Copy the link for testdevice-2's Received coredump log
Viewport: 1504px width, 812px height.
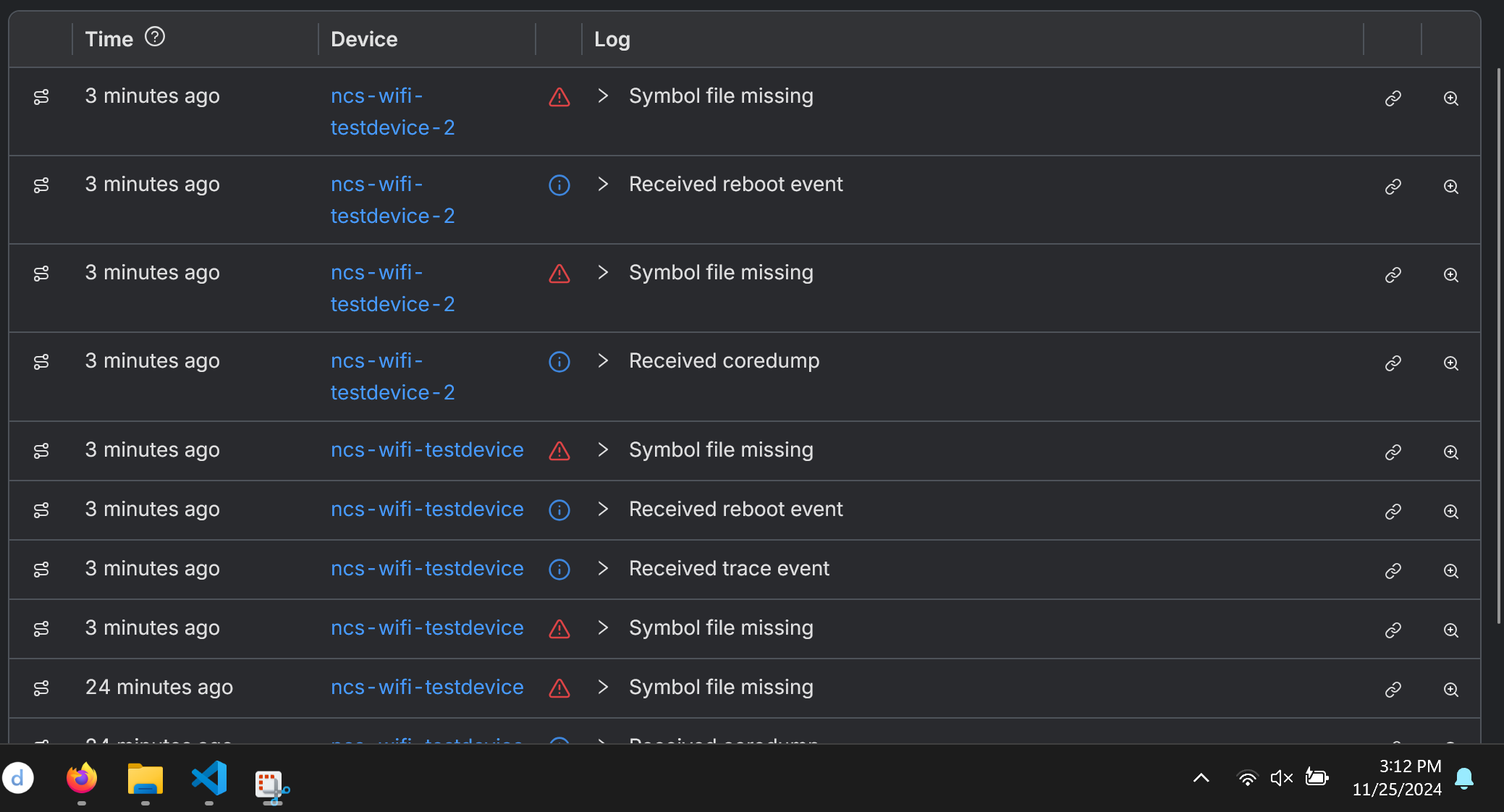click(x=1393, y=363)
